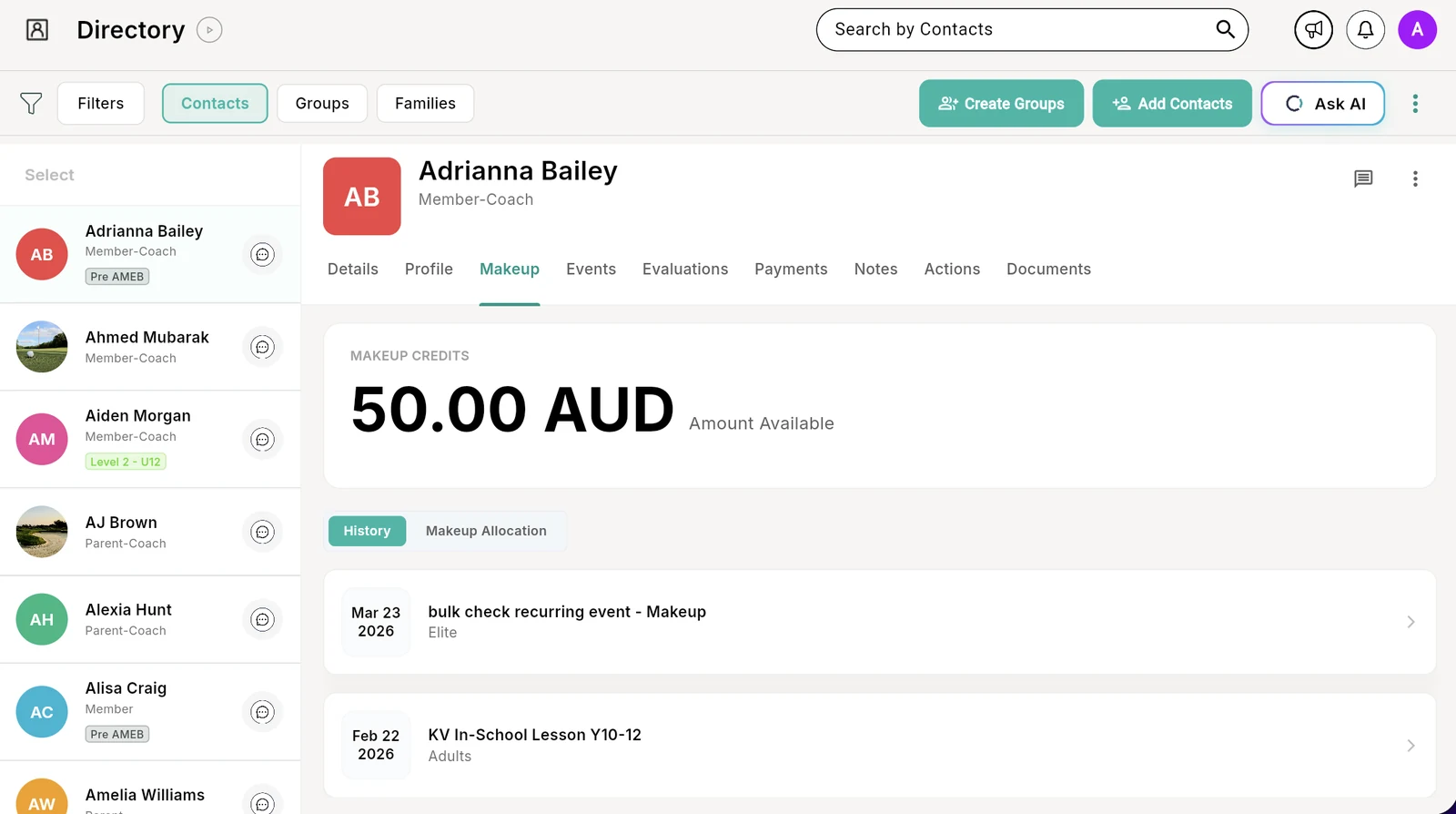Open the Evaluations tab
The height and width of the screenshot is (814, 1456).
[x=685, y=270]
